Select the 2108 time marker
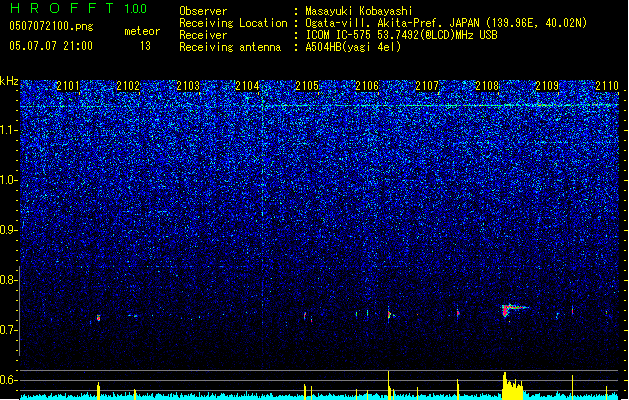 [x=487, y=86]
